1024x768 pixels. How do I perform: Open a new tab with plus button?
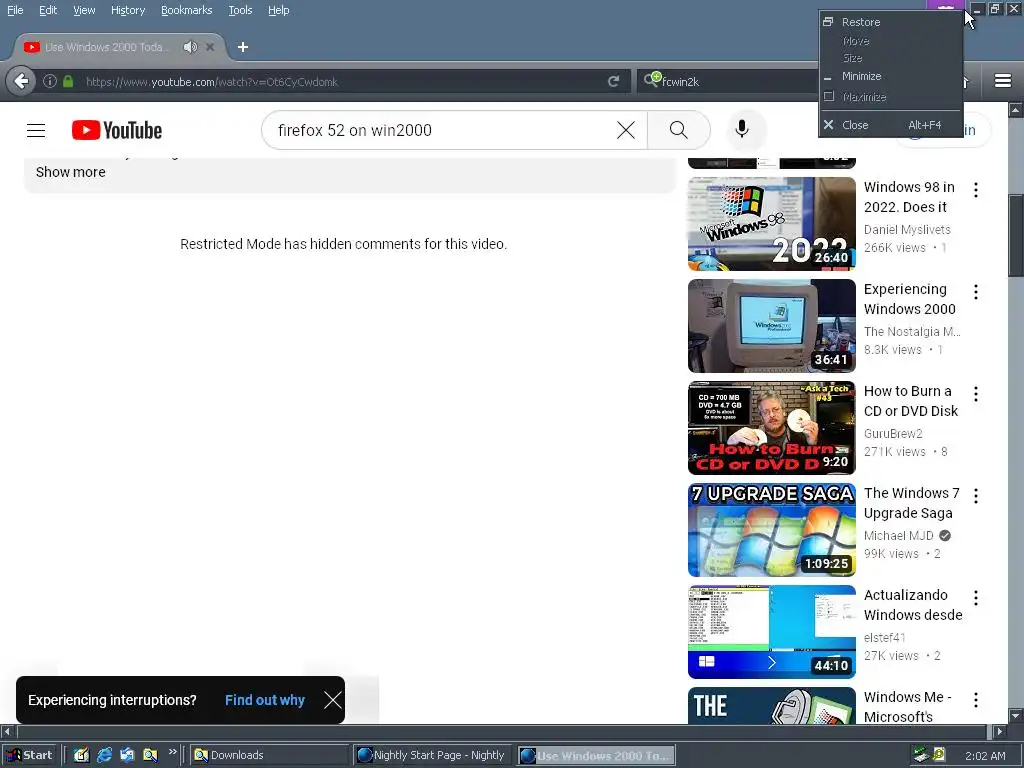point(242,47)
